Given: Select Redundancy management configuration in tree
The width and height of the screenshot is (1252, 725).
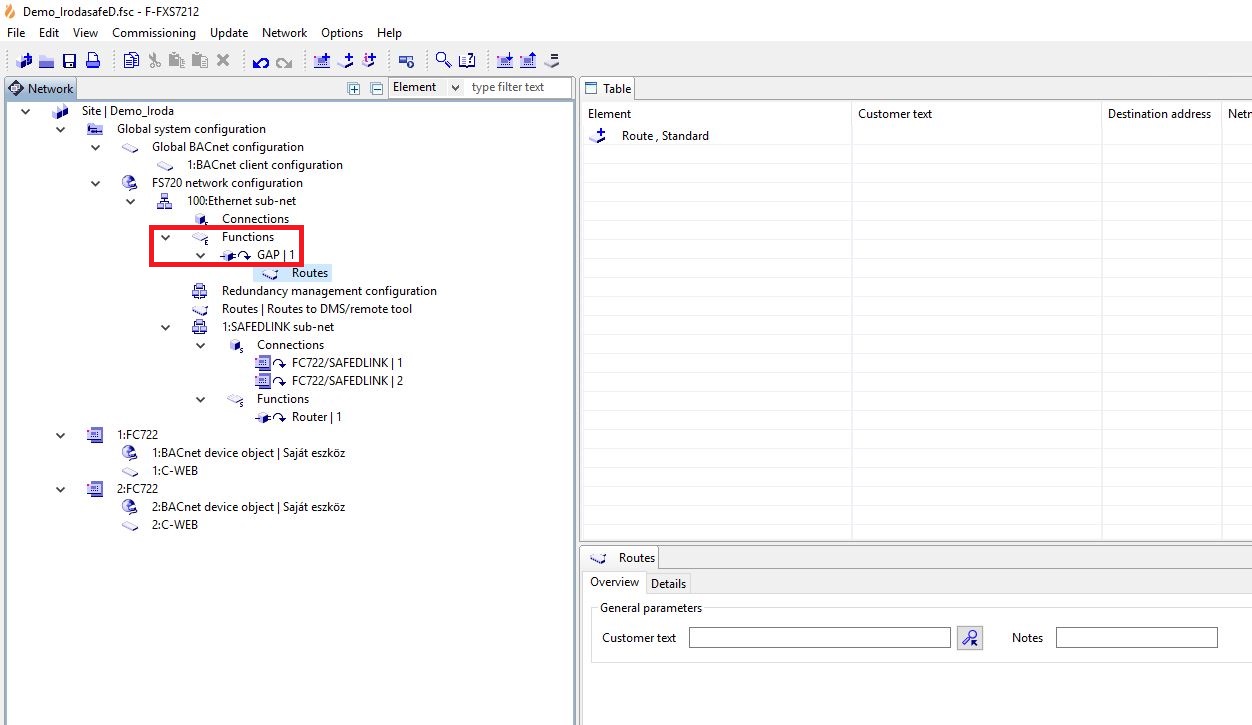Looking at the screenshot, I should 328,291.
